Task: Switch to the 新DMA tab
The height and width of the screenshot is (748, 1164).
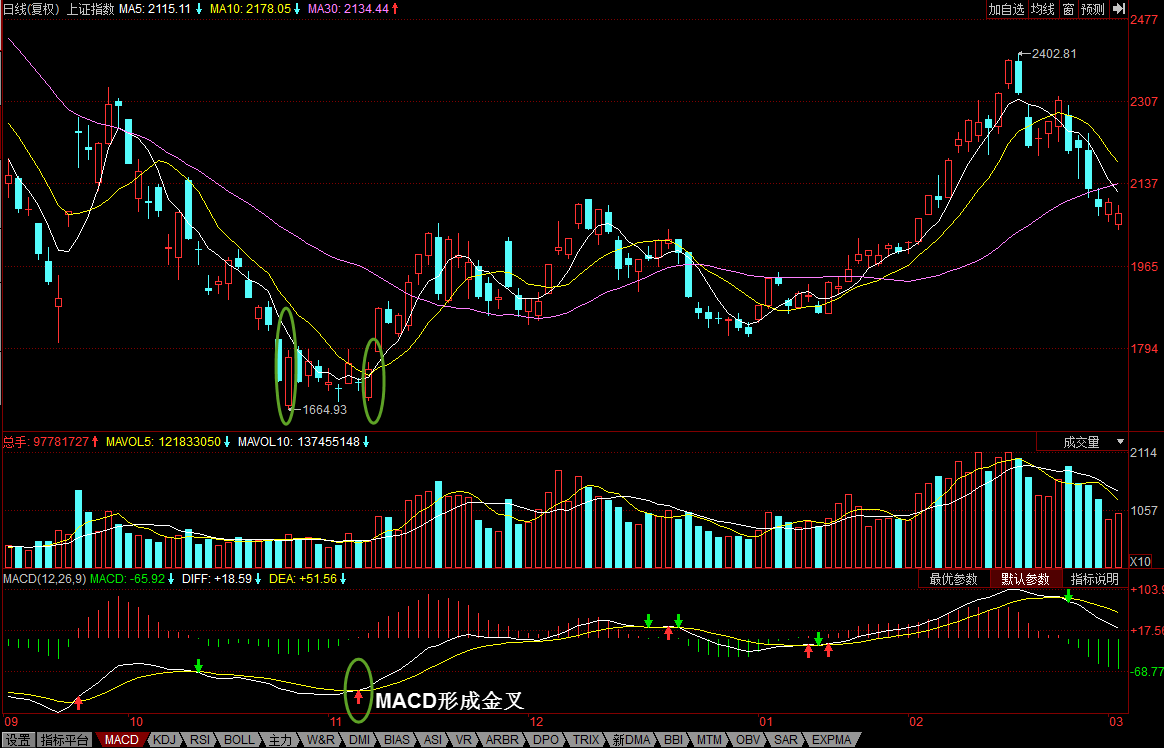Action: click(x=632, y=740)
